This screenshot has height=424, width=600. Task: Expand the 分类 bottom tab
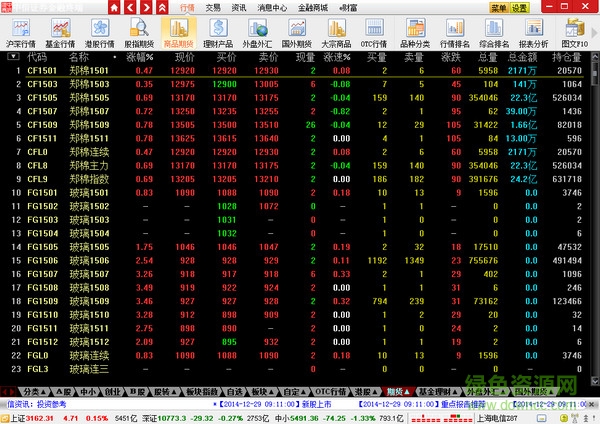pos(34,391)
